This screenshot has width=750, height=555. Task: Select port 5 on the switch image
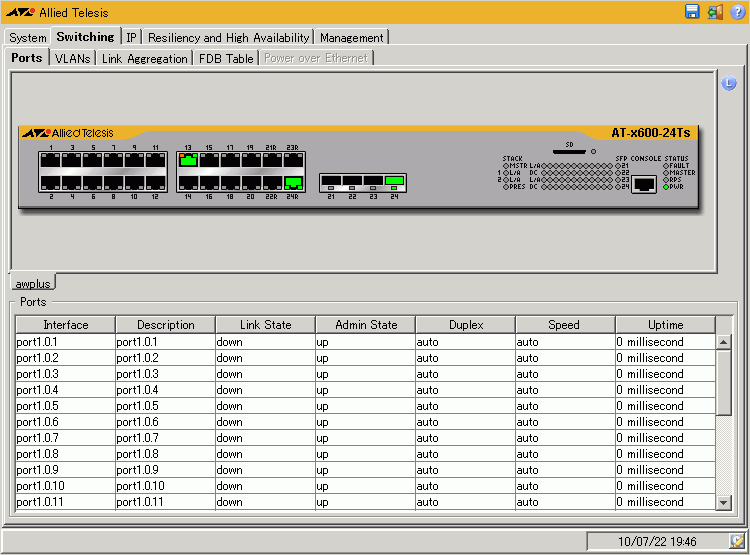coord(92,160)
